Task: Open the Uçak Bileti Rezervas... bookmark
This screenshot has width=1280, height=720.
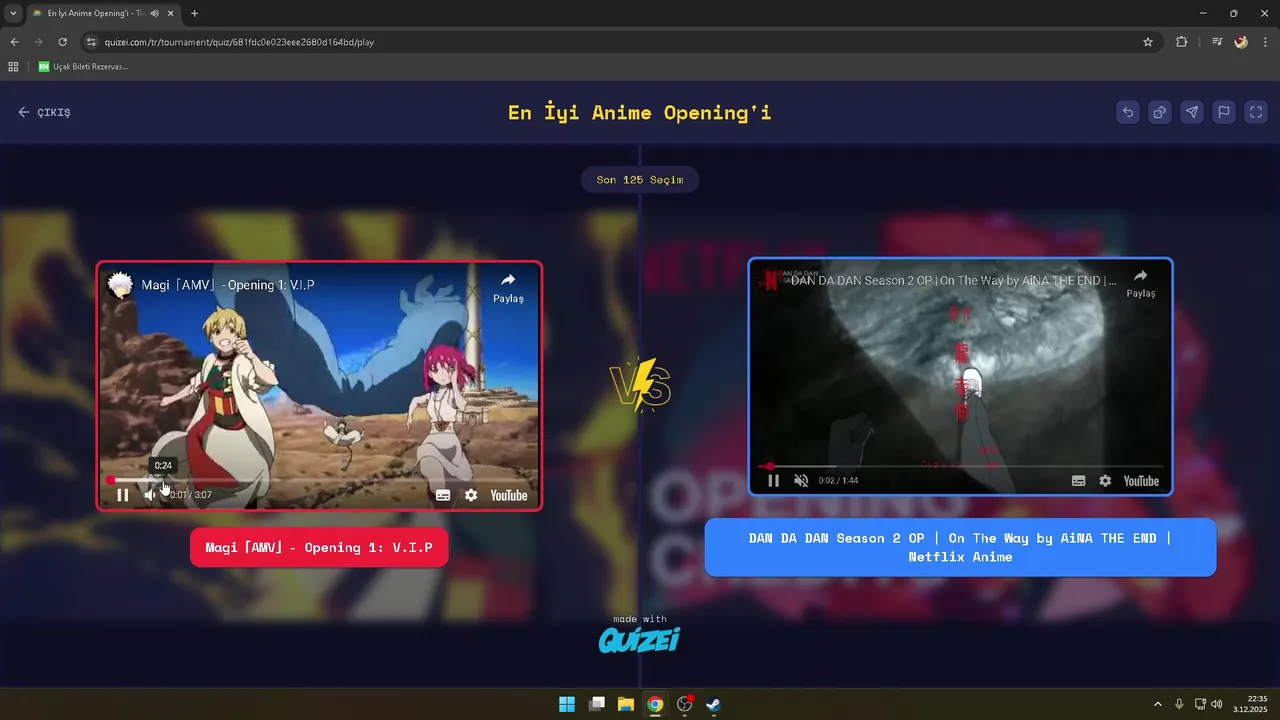Action: click(83, 67)
